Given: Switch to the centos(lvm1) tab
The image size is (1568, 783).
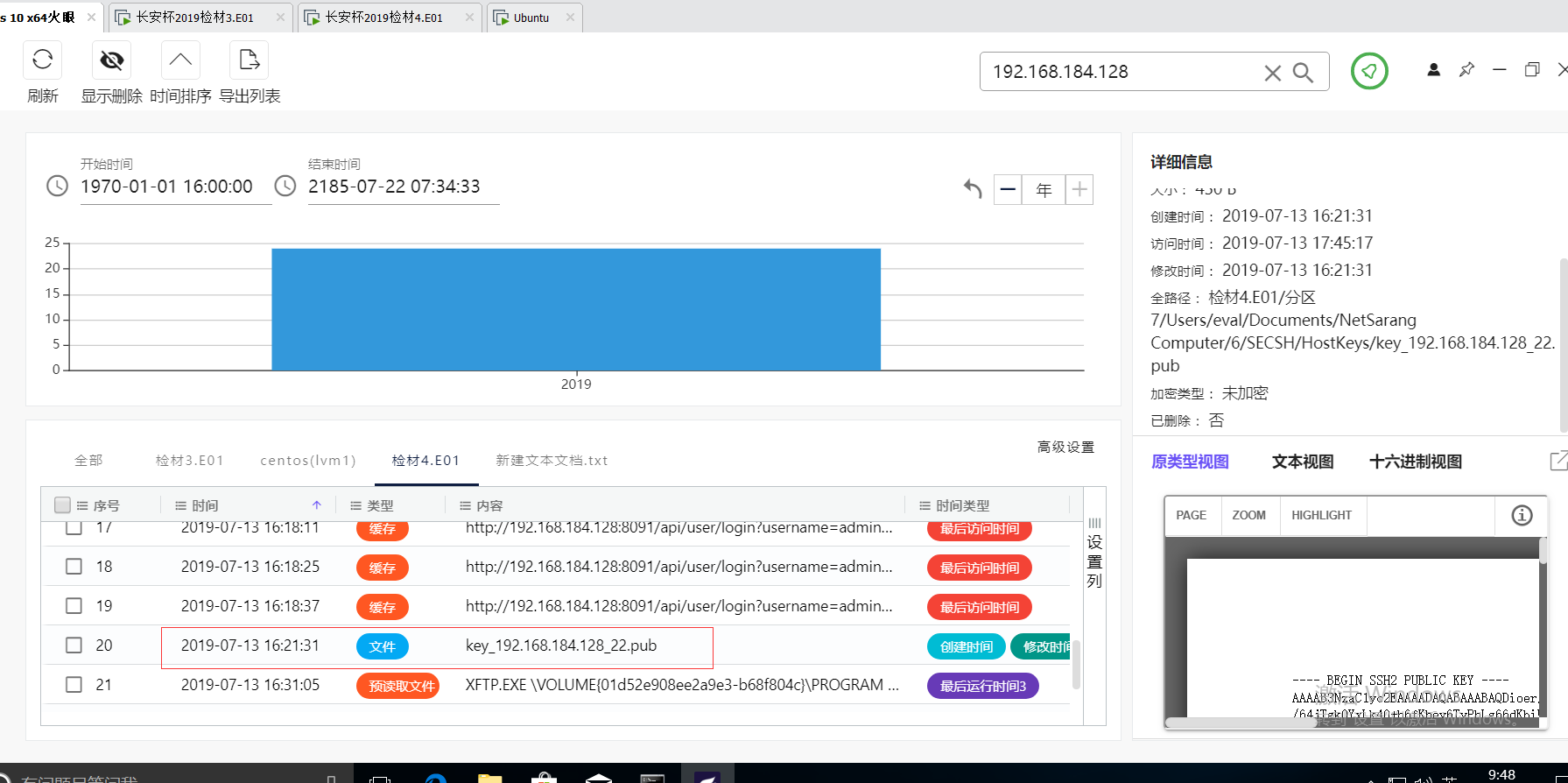Looking at the screenshot, I should (308, 460).
